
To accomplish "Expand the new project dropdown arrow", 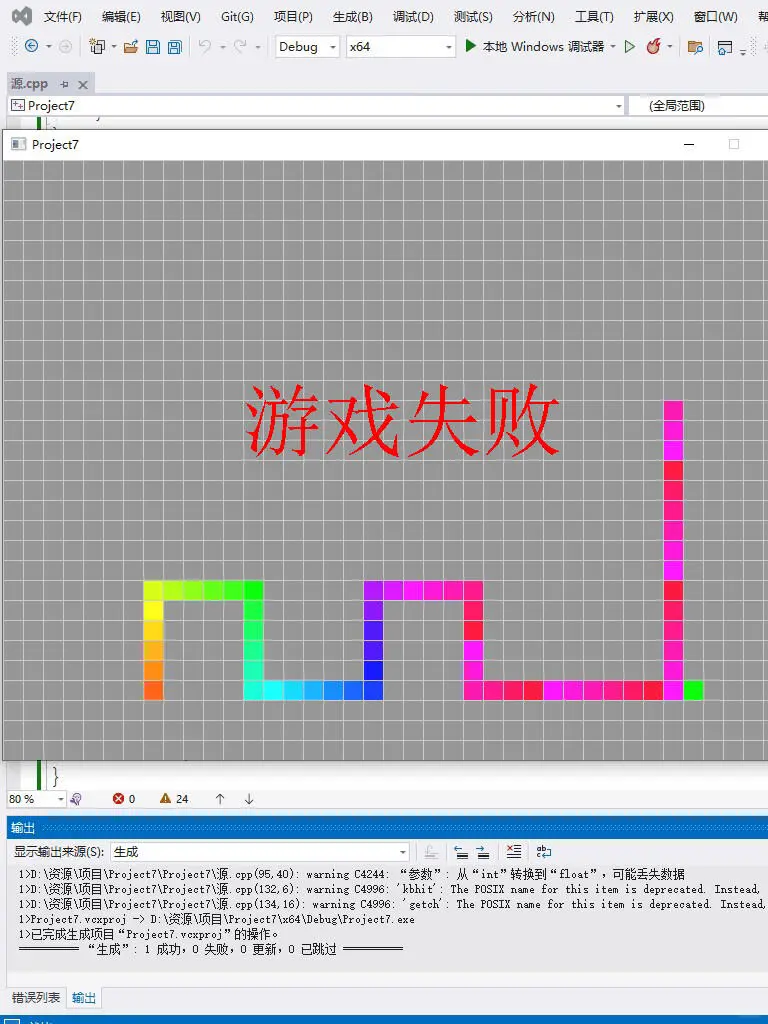I will tap(114, 46).
